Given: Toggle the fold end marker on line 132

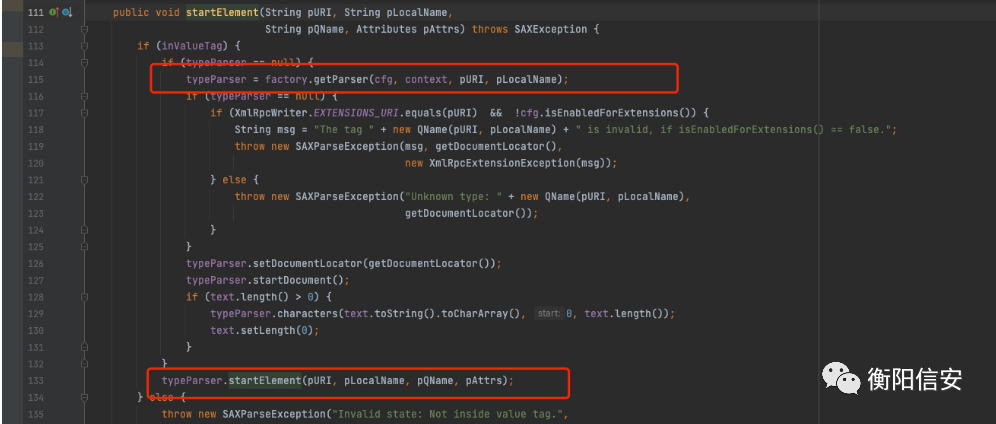Looking at the screenshot, I should pos(84,364).
